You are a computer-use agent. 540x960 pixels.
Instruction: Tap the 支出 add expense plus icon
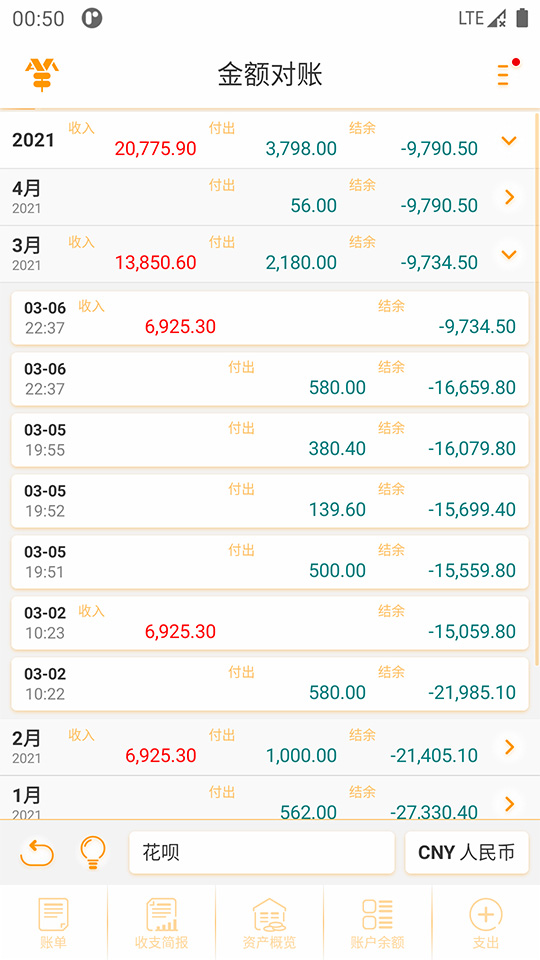tap(486, 923)
